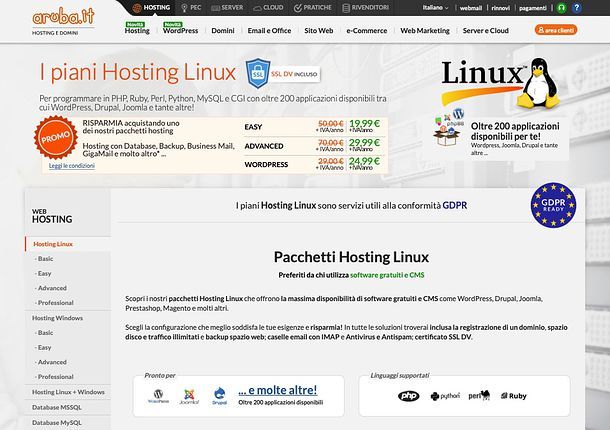
Task: Select Professional under Hosting Windows
Action: pos(55,377)
